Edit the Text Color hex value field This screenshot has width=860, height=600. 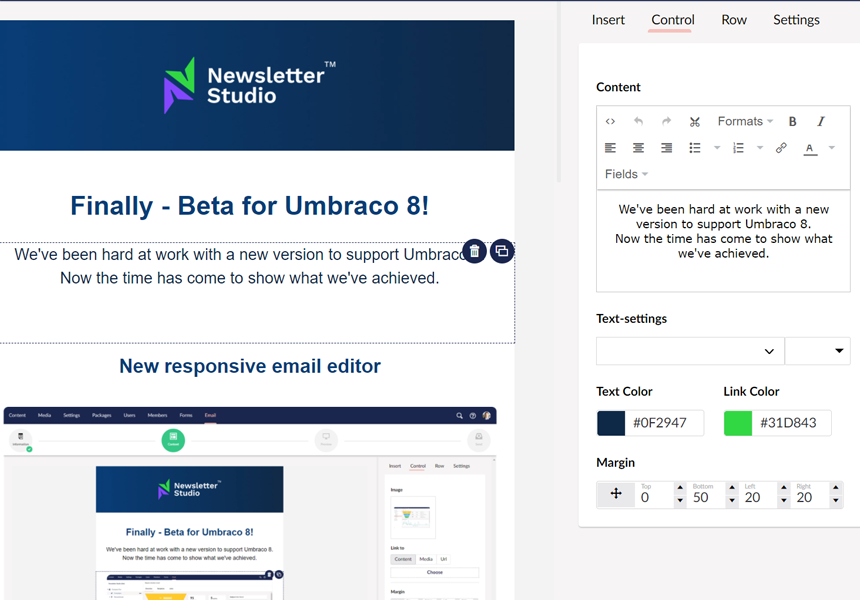664,423
